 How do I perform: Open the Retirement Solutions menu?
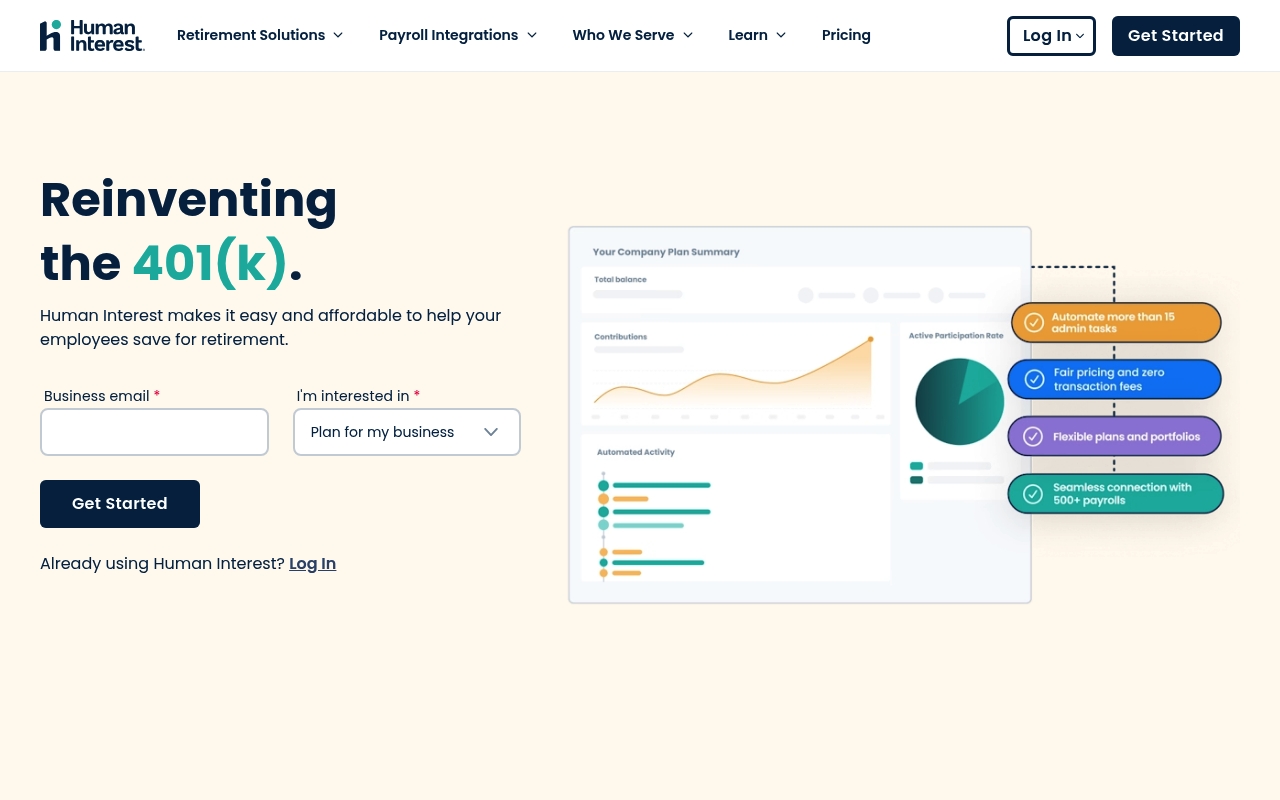coord(260,35)
